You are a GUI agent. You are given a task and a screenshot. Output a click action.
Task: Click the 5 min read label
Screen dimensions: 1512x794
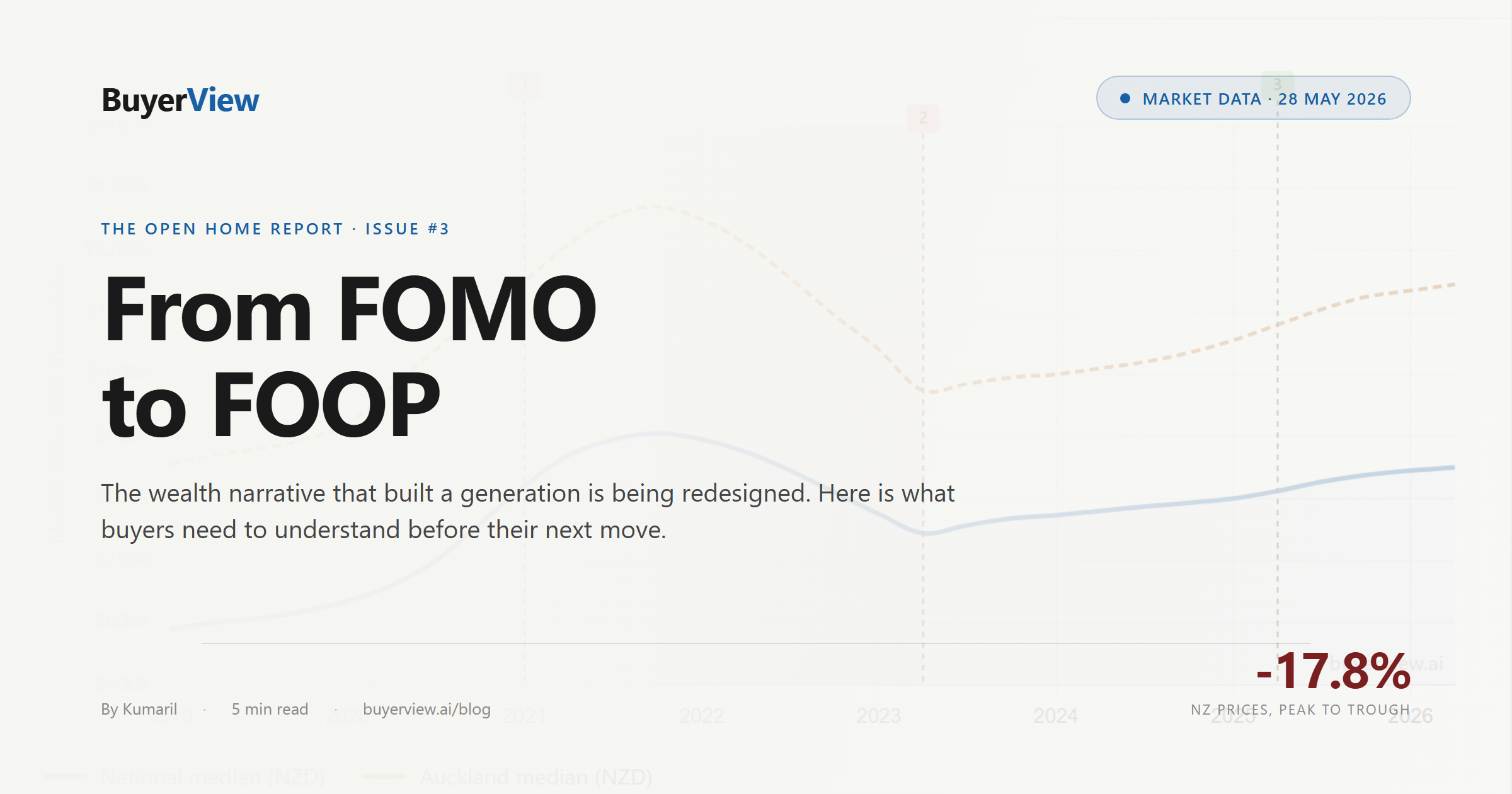[x=270, y=709]
